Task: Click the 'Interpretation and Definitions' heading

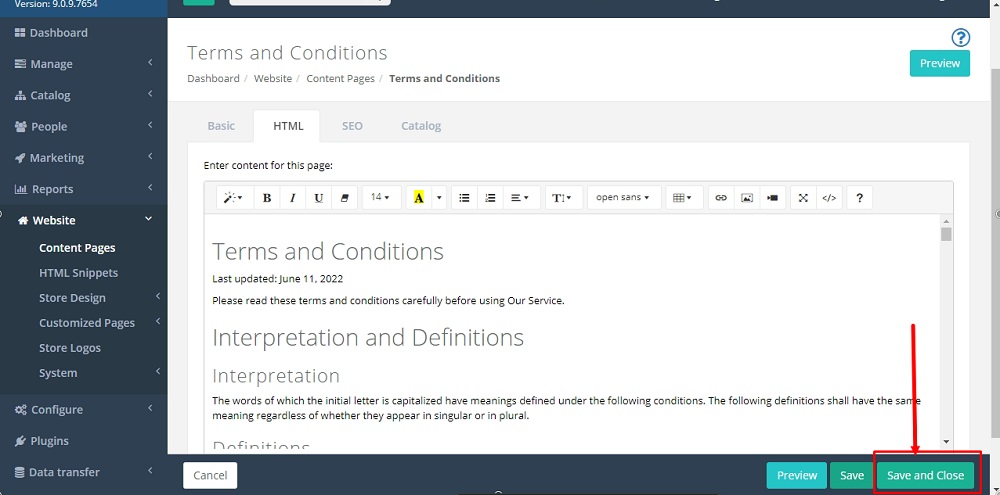Action: pos(368,337)
